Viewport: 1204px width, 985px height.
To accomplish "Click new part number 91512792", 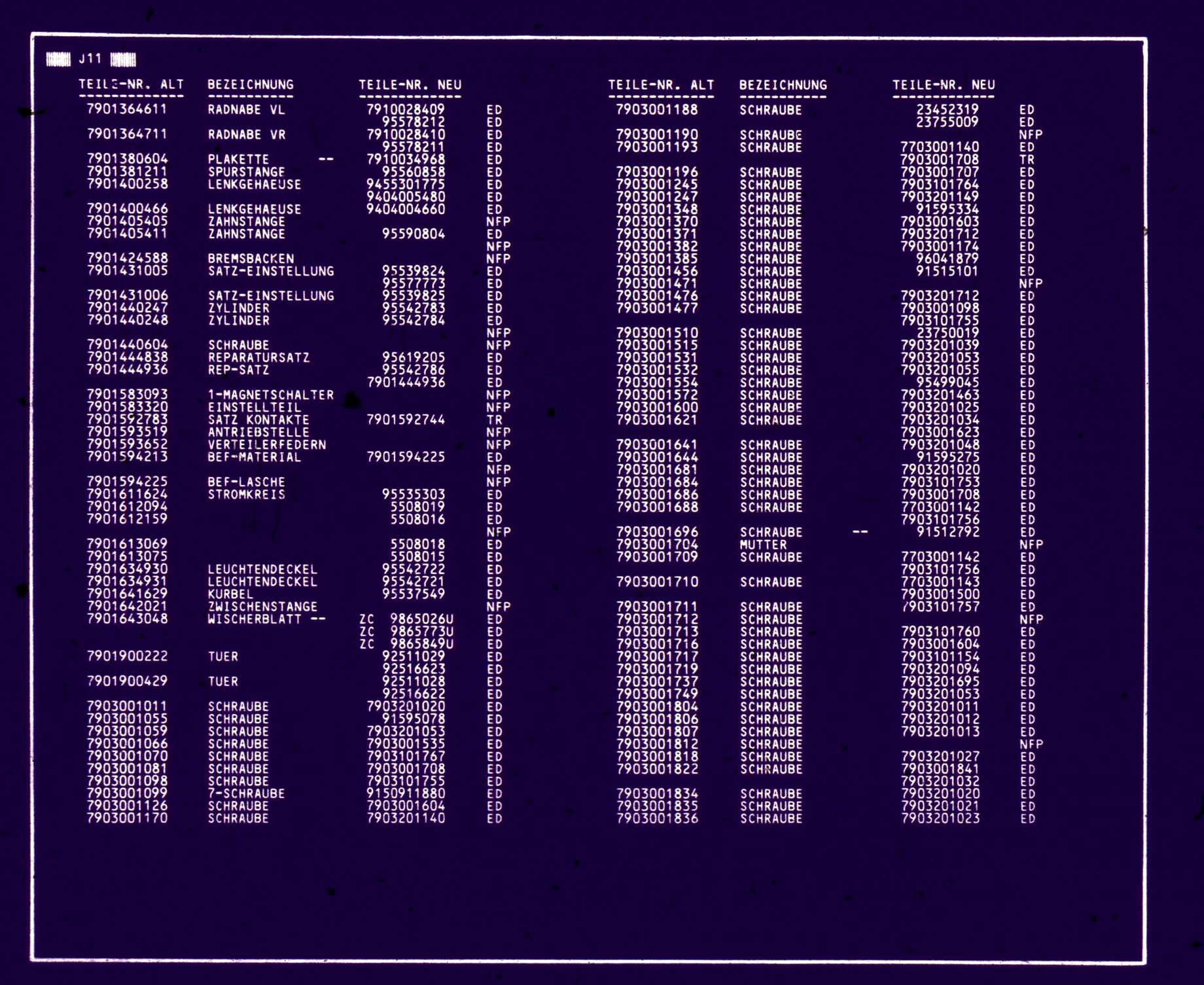I will click(947, 532).
